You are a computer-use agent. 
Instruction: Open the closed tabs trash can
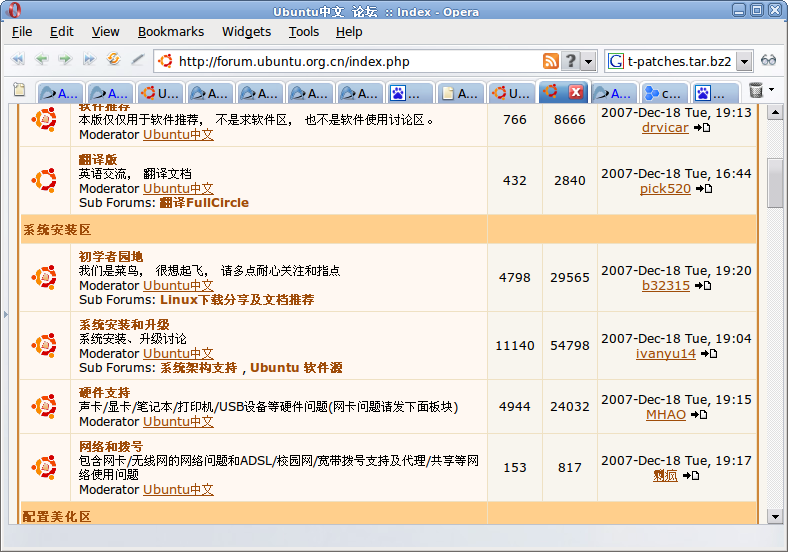[x=755, y=90]
